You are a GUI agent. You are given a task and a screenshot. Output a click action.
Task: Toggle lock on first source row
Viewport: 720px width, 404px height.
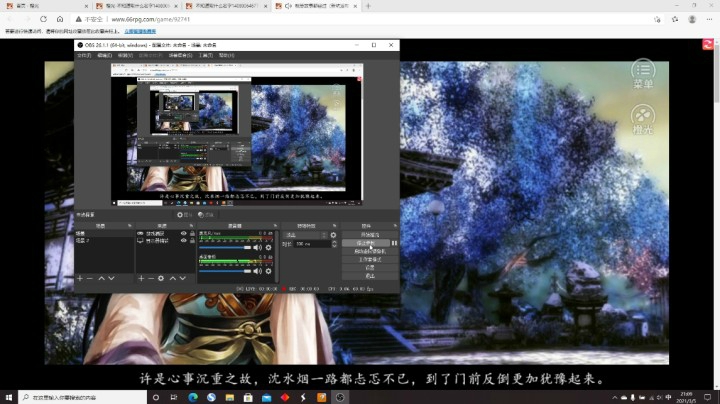(192, 234)
